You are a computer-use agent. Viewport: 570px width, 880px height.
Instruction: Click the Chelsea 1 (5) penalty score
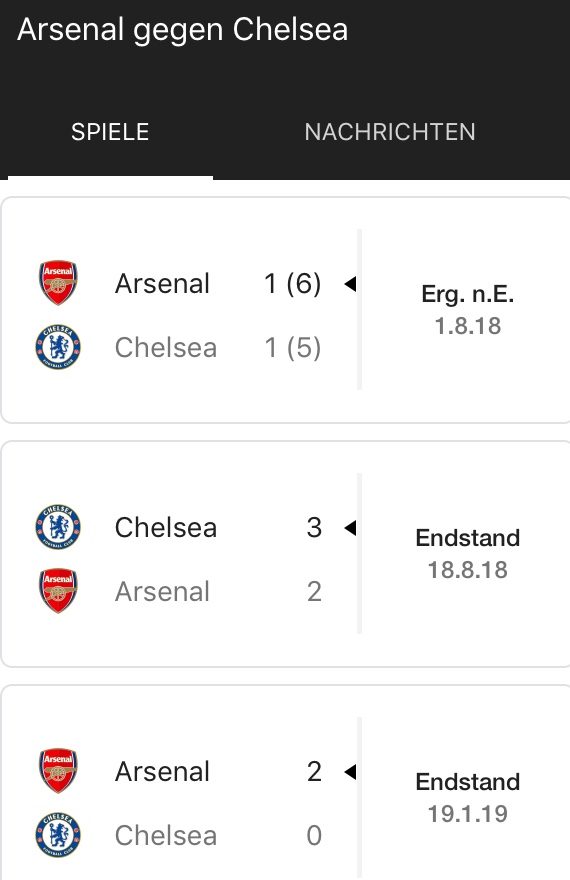coord(292,347)
